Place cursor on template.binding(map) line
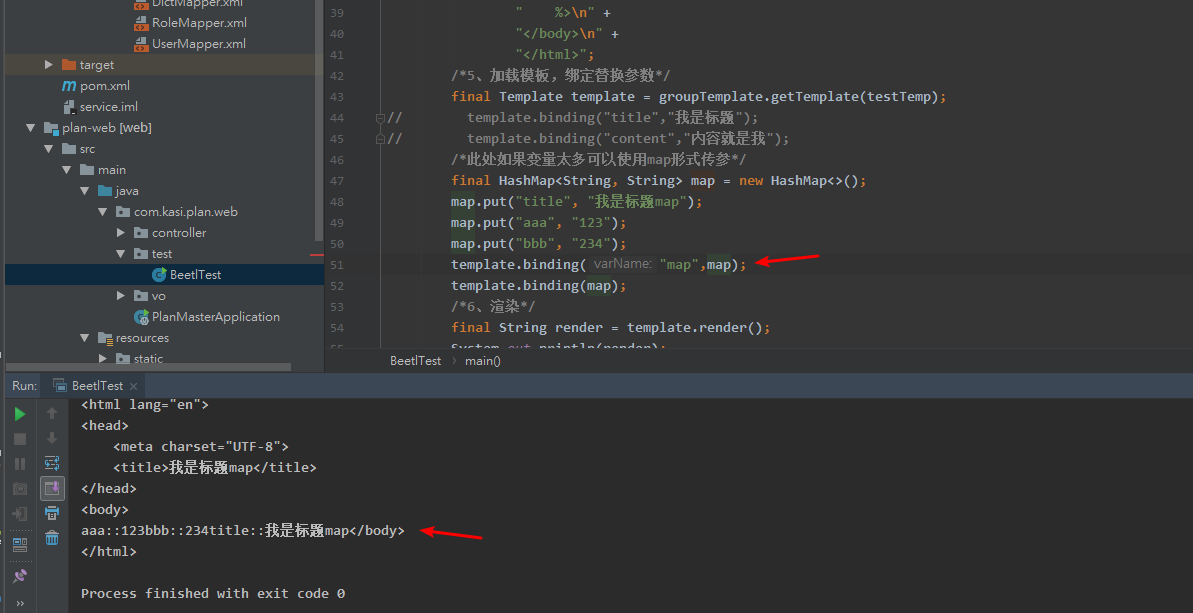Image resolution: width=1193 pixels, height=613 pixels. coord(539,285)
